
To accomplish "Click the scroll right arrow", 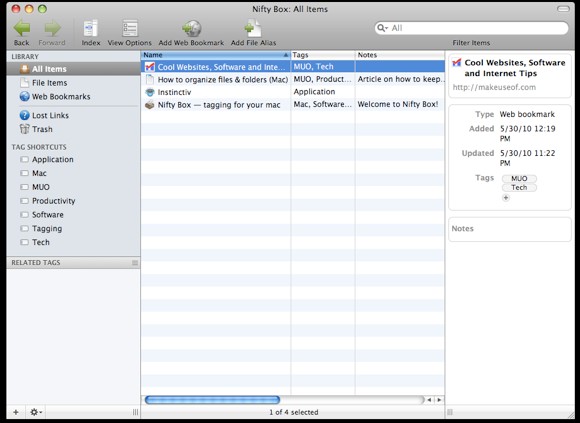I will pyautogui.click(x=439, y=400).
